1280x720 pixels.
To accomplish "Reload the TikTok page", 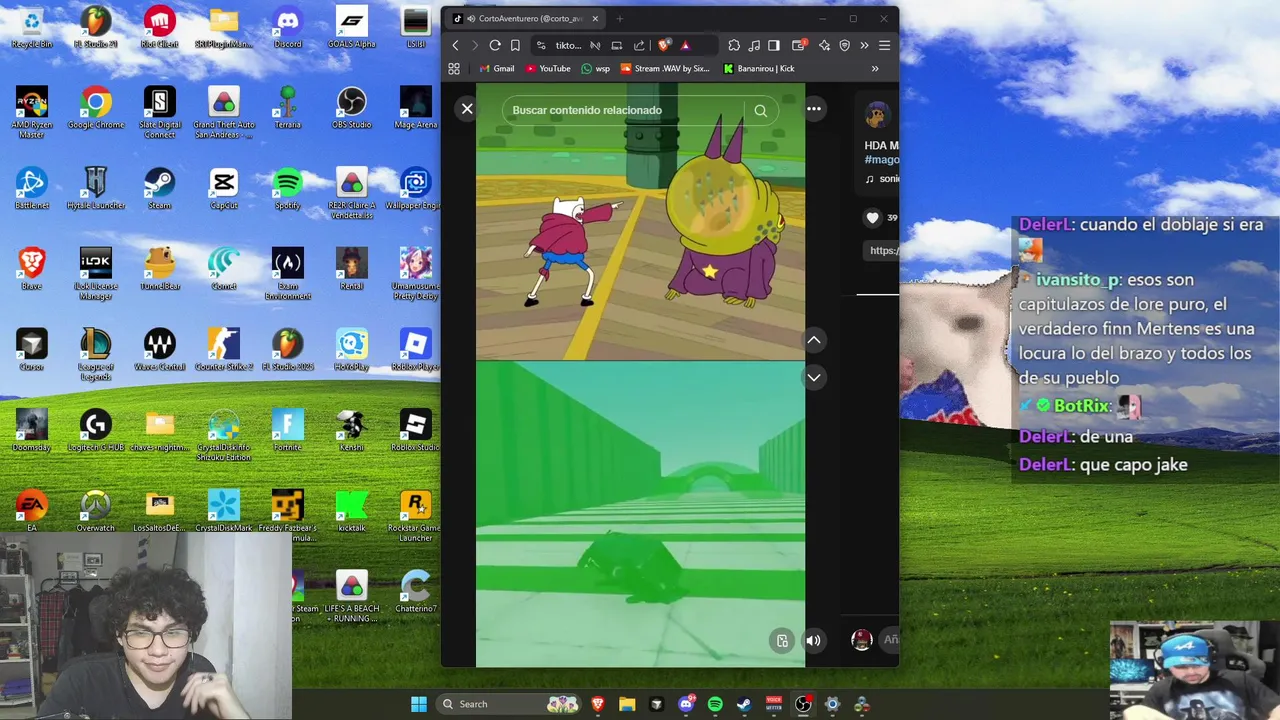I will (x=495, y=45).
